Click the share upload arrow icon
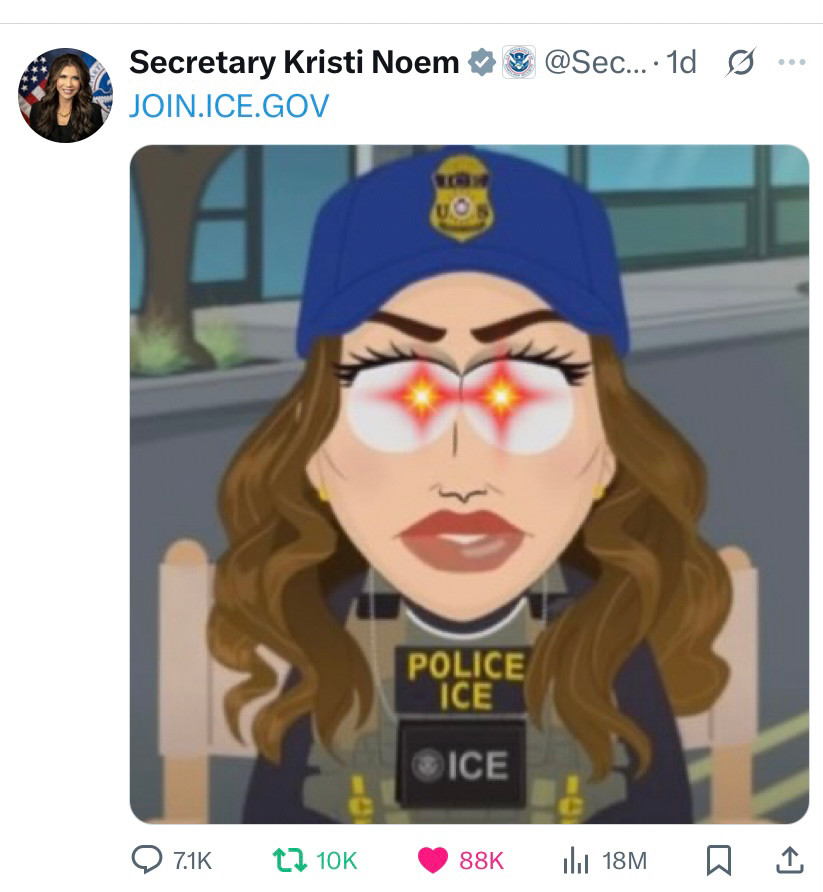Image resolution: width=823 pixels, height=892 pixels. 790,860
